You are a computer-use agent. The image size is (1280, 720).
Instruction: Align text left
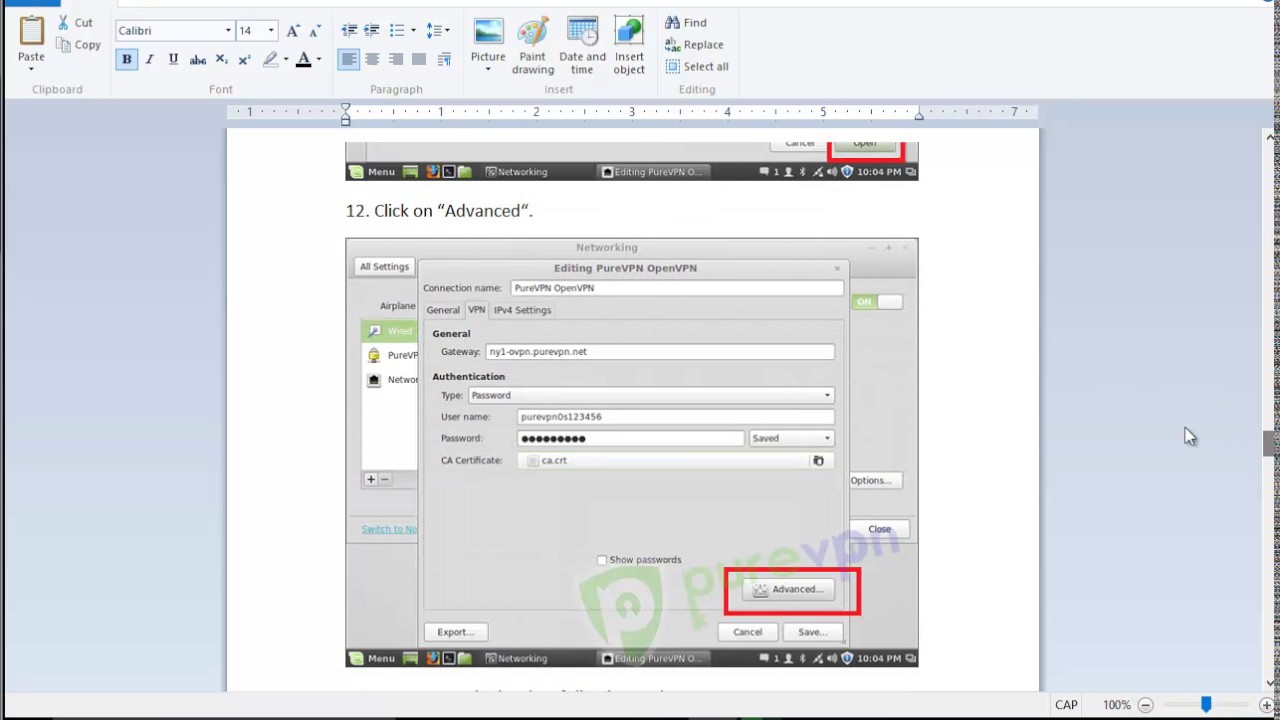point(348,60)
